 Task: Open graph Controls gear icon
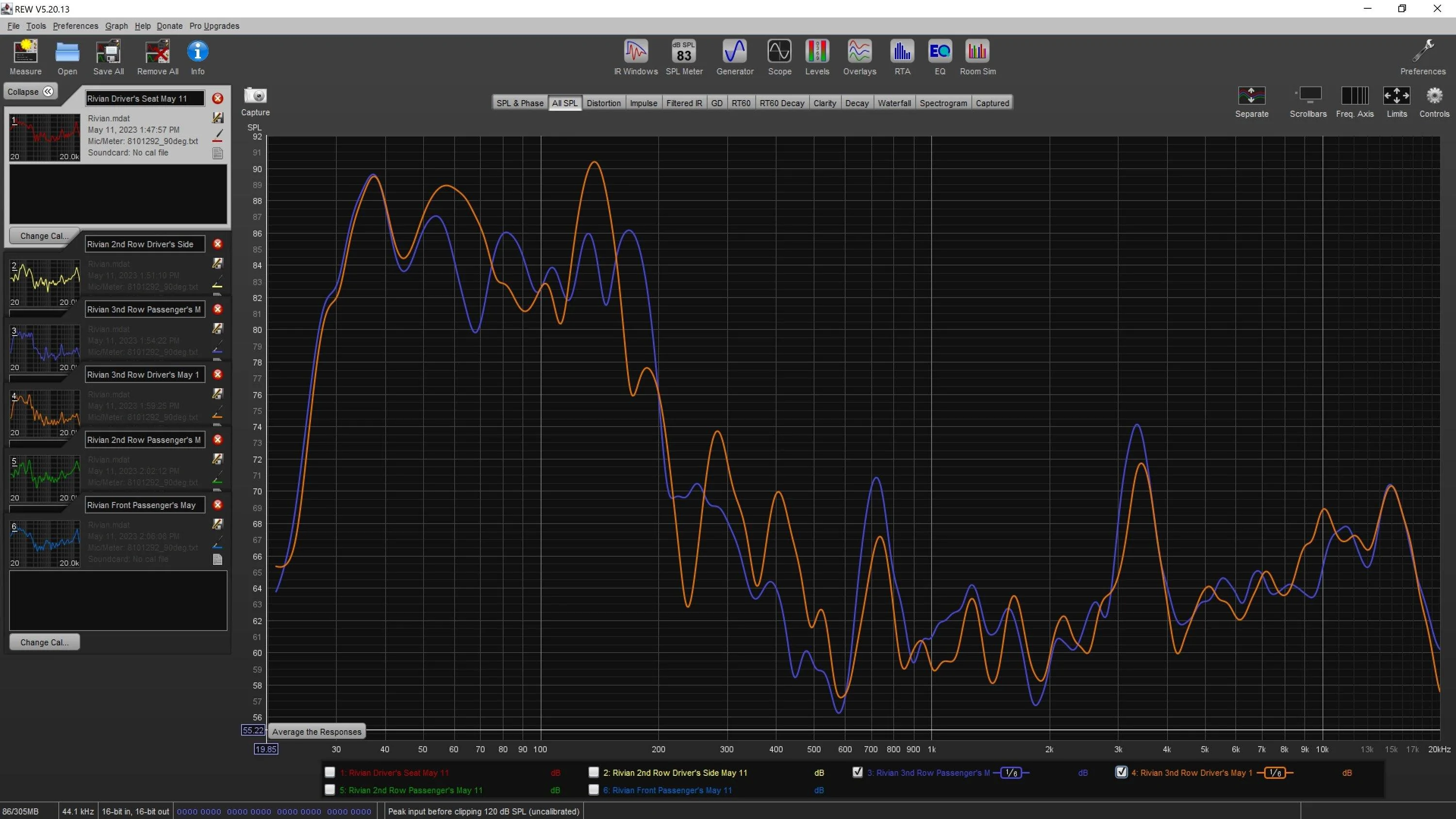coord(1434,96)
